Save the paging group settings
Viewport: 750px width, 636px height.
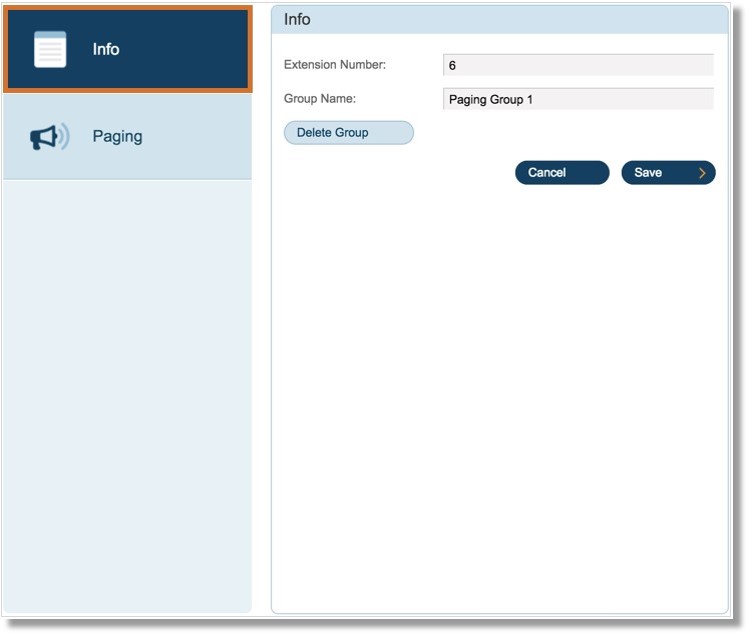(x=670, y=173)
